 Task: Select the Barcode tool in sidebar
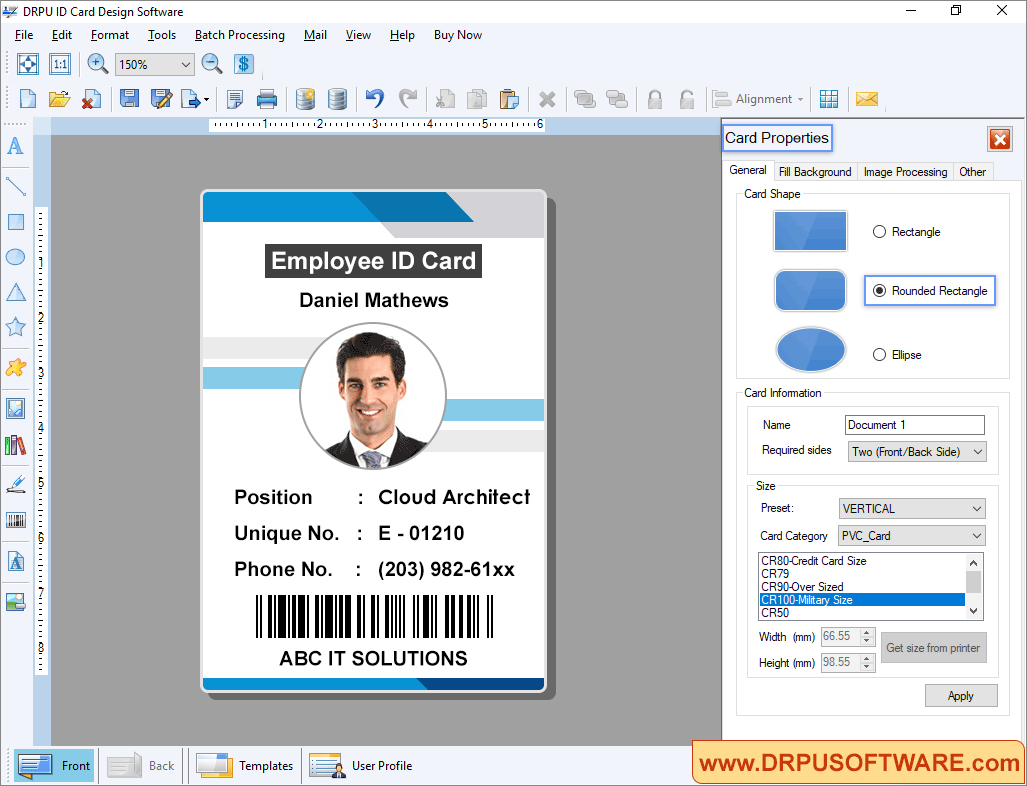(16, 520)
